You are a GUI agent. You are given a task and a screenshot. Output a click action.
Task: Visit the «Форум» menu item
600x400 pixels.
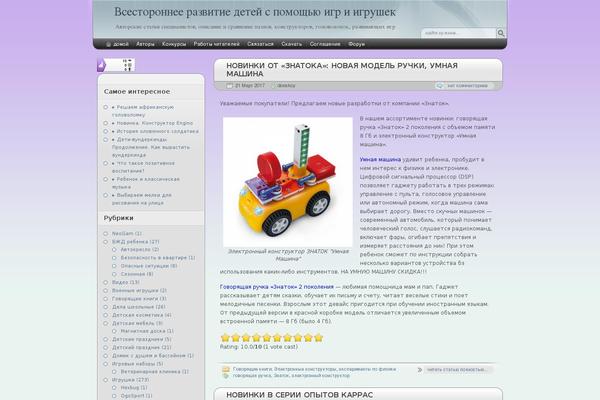[x=356, y=44]
